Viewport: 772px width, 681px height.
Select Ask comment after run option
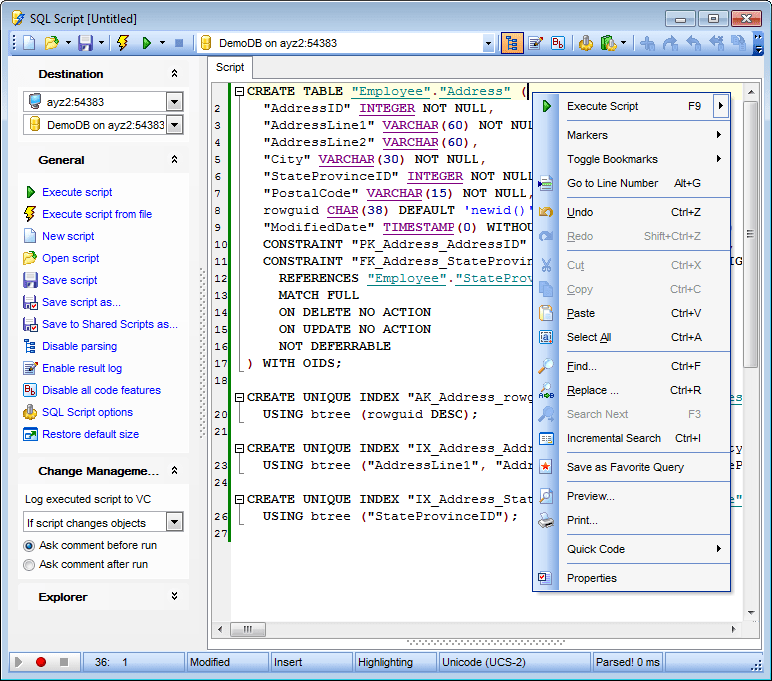click(x=29, y=565)
